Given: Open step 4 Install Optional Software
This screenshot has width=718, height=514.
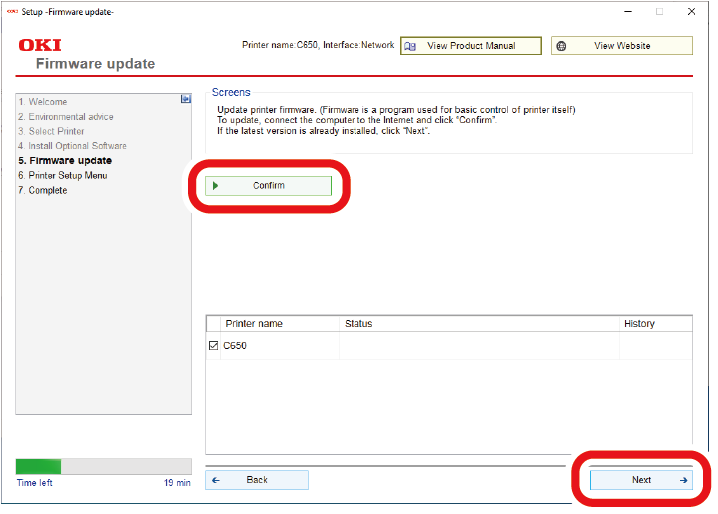Looking at the screenshot, I should 72,146.
